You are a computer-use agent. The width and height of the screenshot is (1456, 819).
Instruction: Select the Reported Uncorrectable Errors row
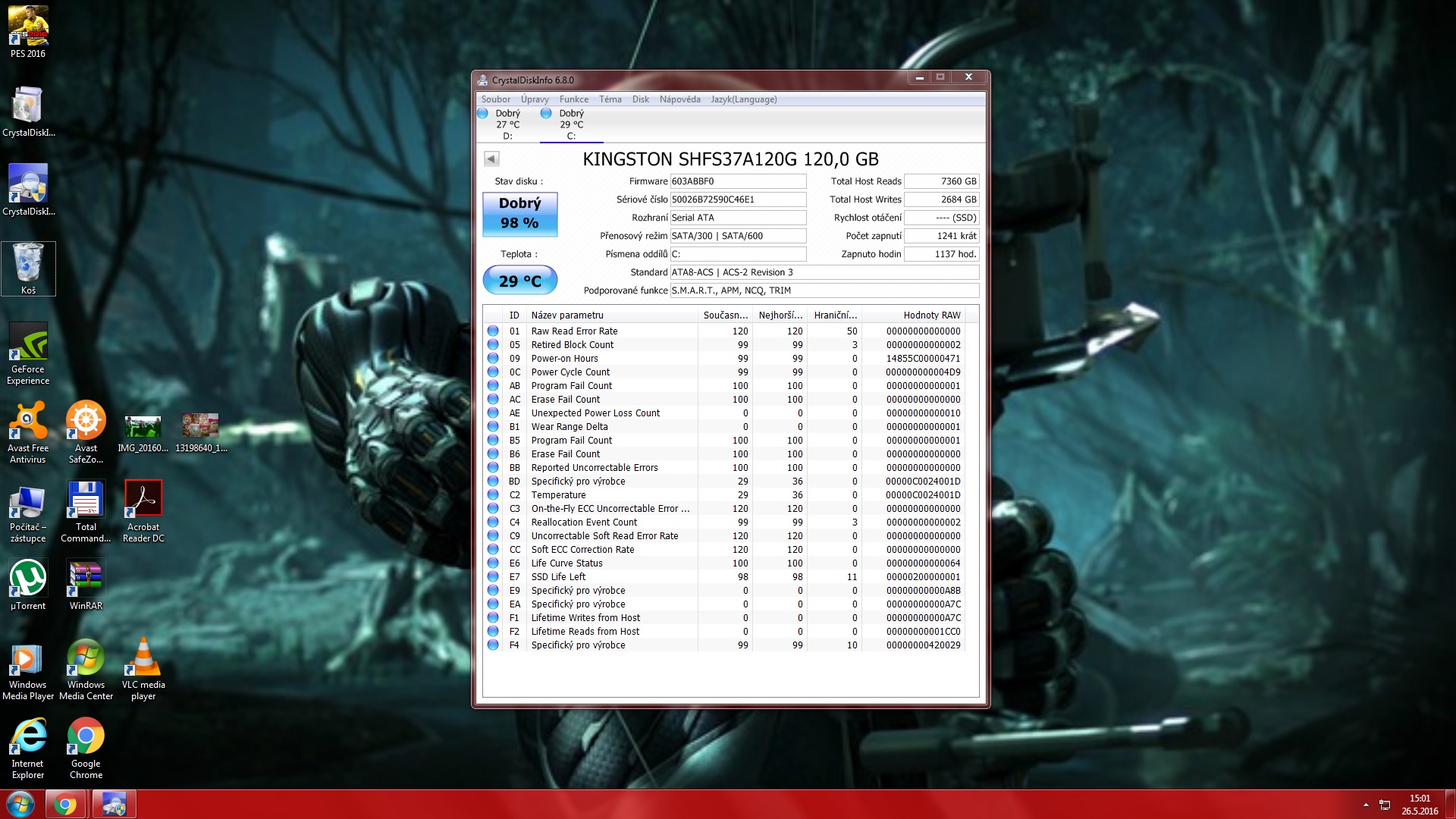pos(725,468)
